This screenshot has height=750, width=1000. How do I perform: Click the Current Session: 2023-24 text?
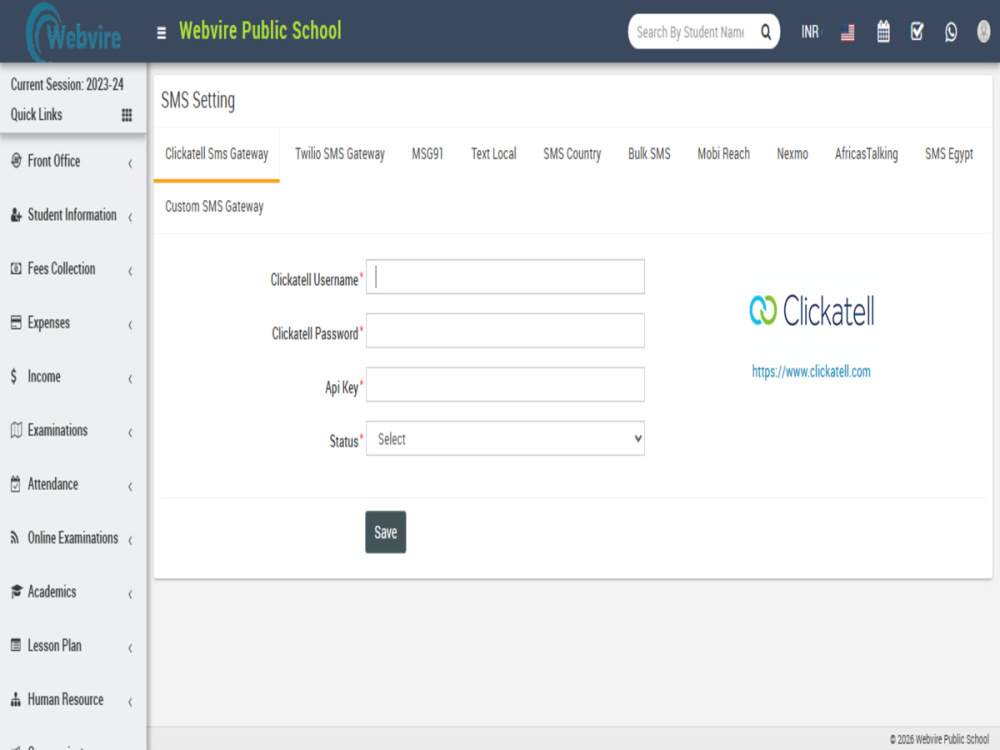click(x=67, y=84)
